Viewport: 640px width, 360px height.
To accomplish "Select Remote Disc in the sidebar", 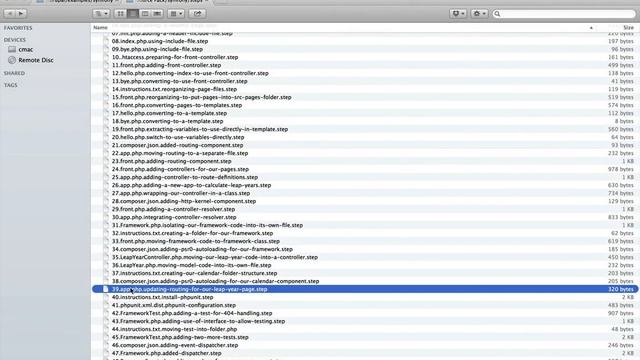I will coord(36,60).
